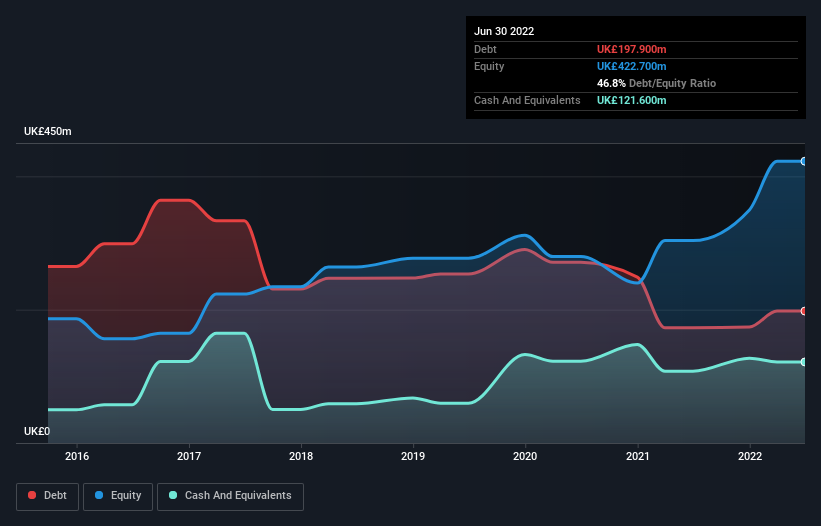Image resolution: width=821 pixels, height=526 pixels.
Task: Click the Jun 30 2022 tooltip date
Action: [x=504, y=31]
